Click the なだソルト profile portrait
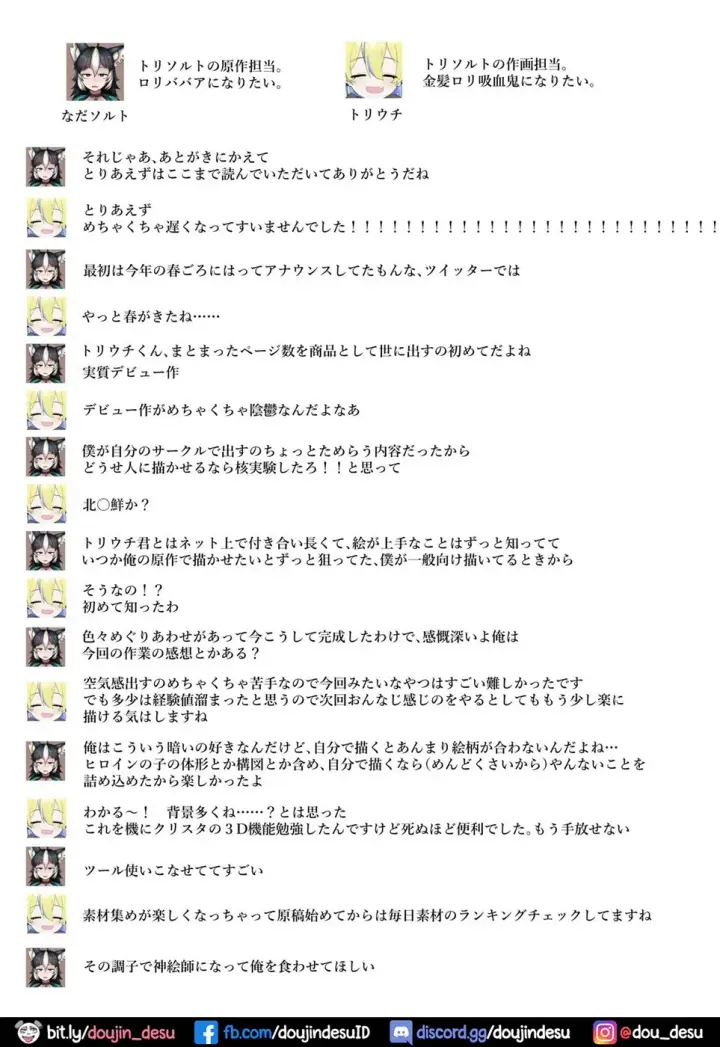The image size is (720, 1047). tap(95, 71)
